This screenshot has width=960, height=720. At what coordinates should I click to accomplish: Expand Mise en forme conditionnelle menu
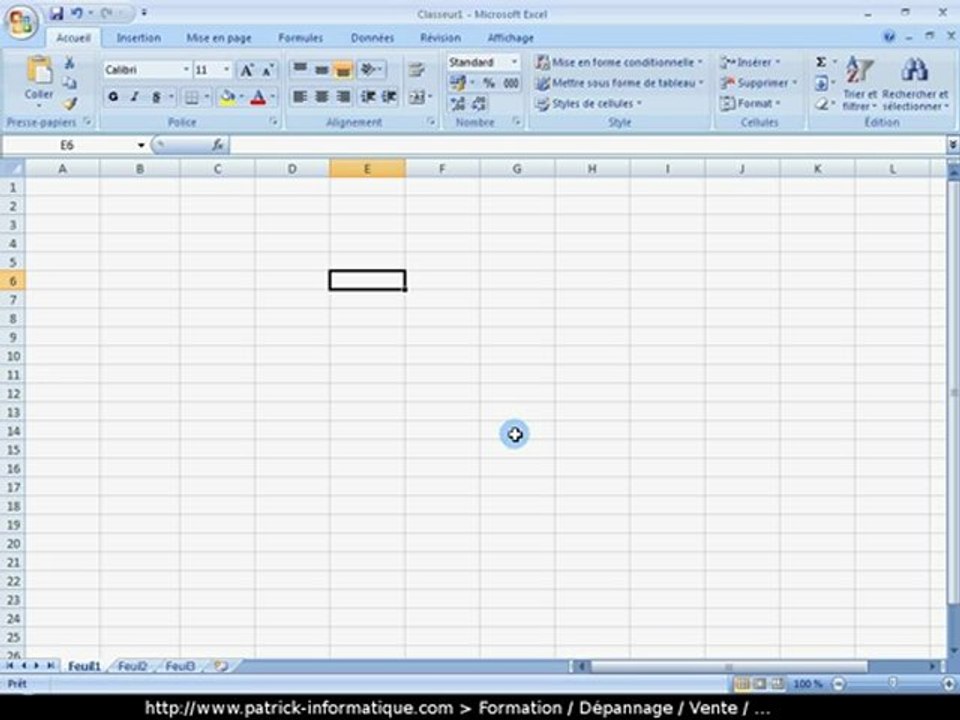[619, 62]
